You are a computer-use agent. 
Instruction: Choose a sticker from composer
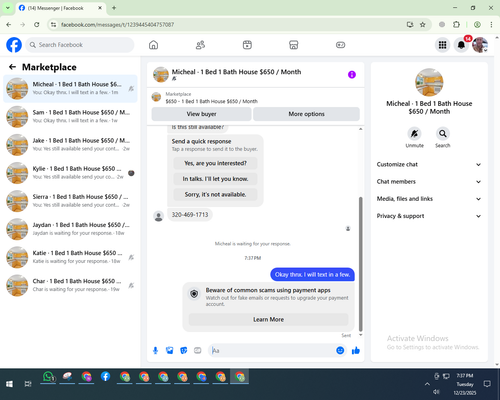[184, 350]
